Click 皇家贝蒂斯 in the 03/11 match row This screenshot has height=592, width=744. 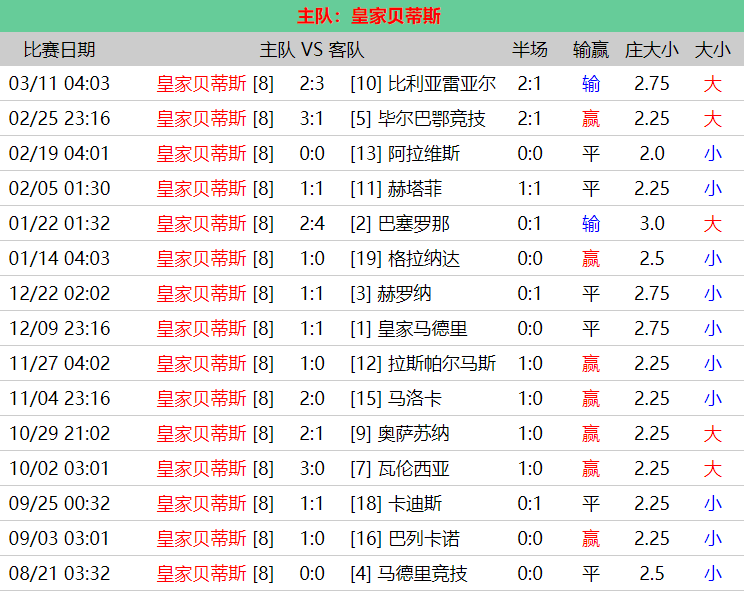[201, 84]
